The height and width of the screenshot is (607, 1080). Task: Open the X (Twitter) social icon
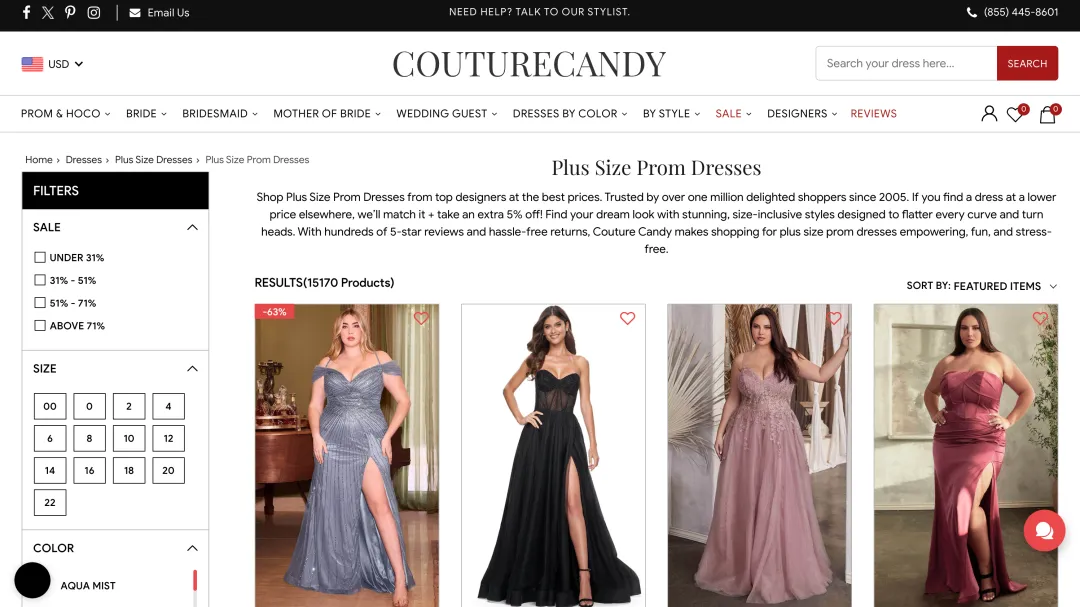48,12
